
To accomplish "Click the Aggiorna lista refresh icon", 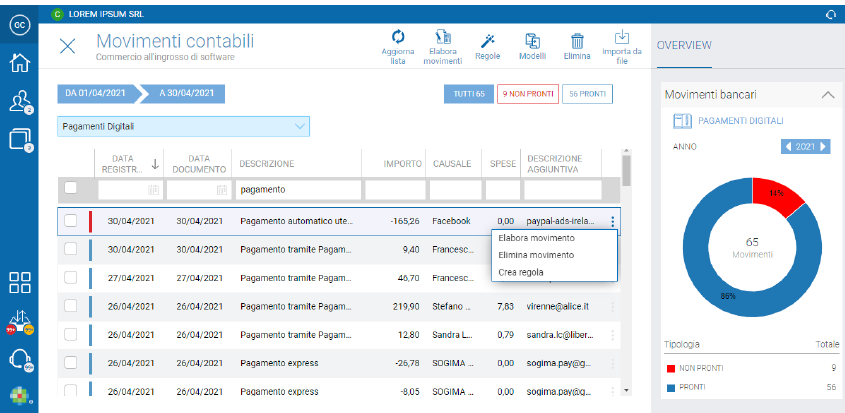I will [398, 38].
